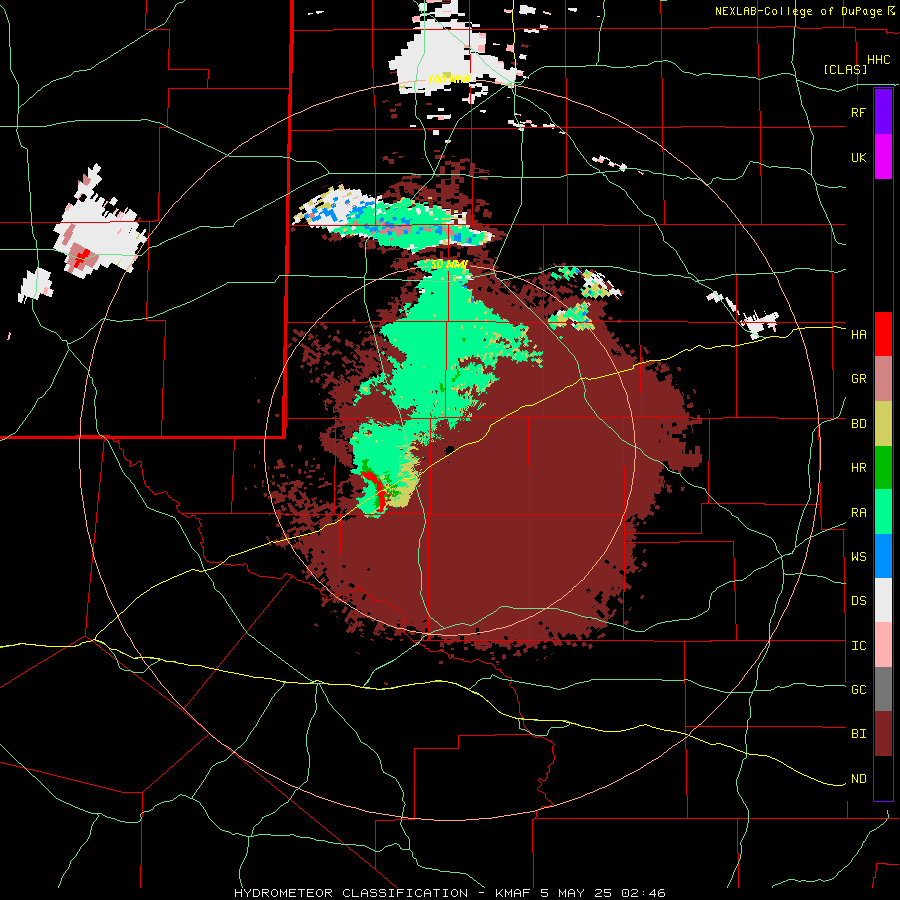
Task: Click the dark green HR heavy rain swatch
Action: point(883,468)
